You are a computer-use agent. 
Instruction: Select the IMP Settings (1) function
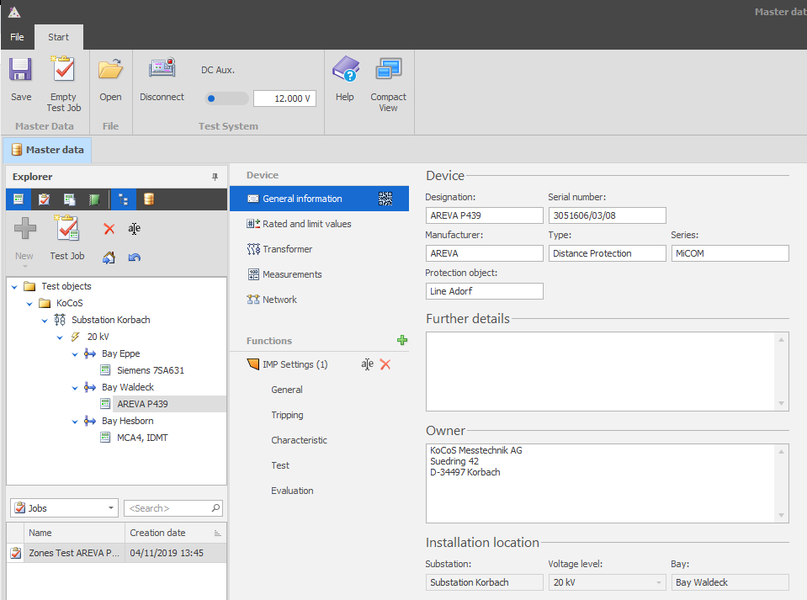click(295, 364)
